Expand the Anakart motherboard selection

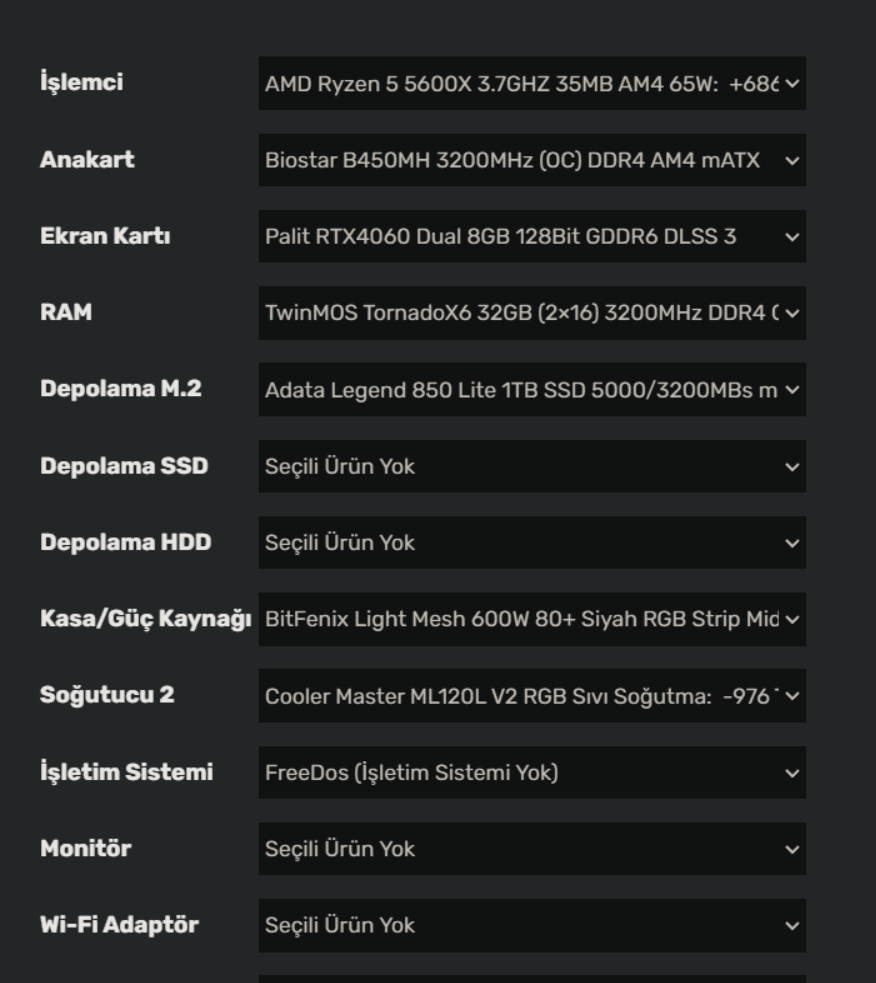[x=531, y=160]
